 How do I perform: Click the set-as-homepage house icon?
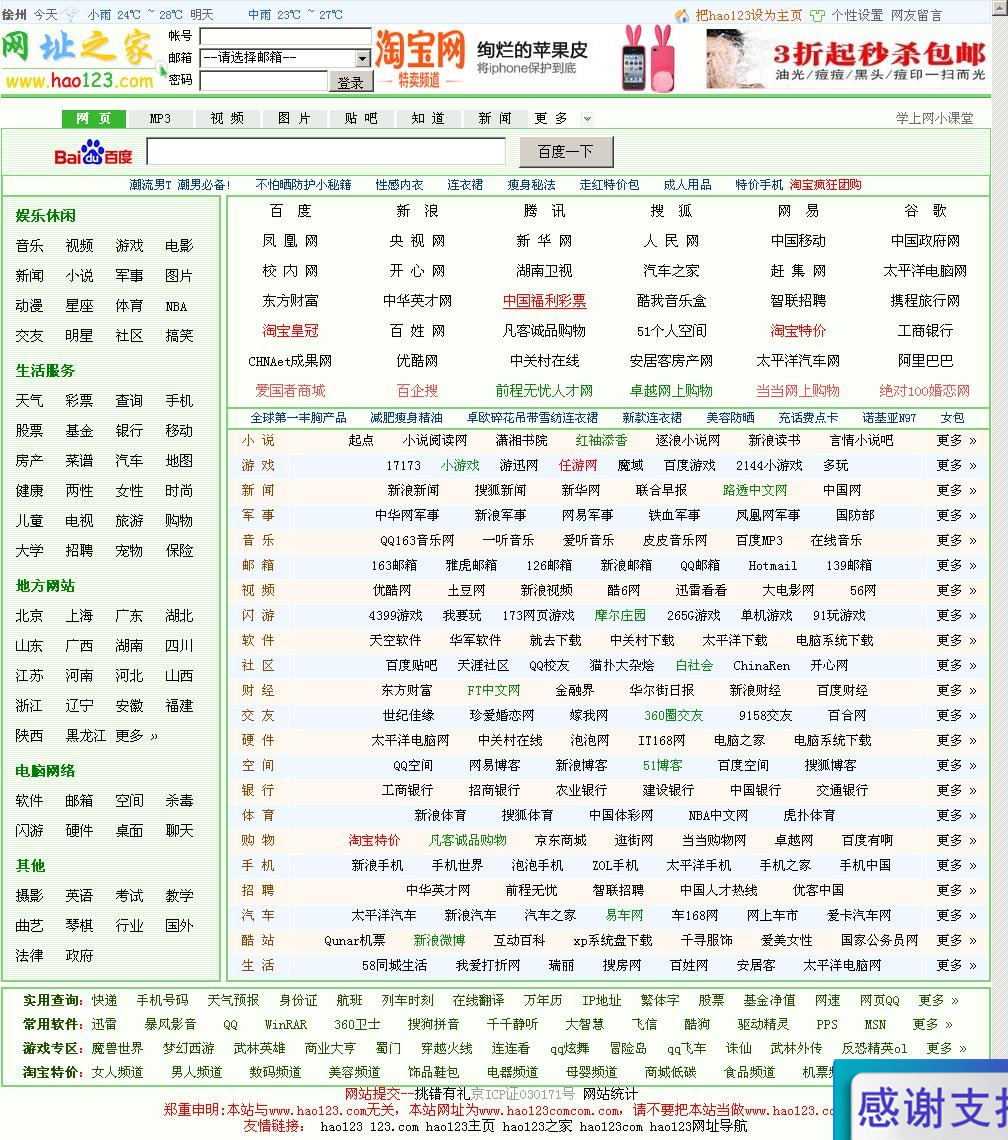[681, 15]
